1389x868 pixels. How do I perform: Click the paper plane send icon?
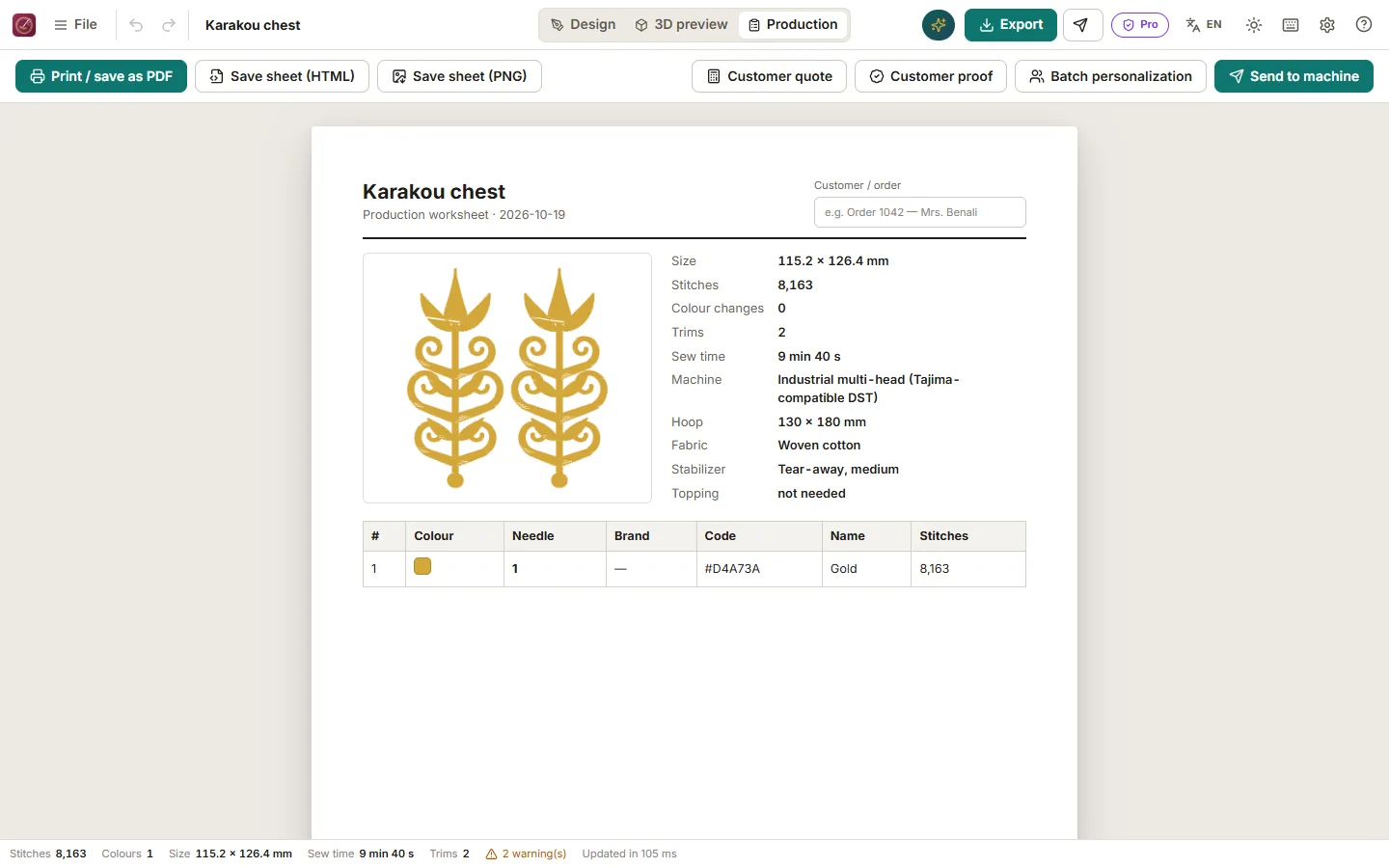[1082, 25]
